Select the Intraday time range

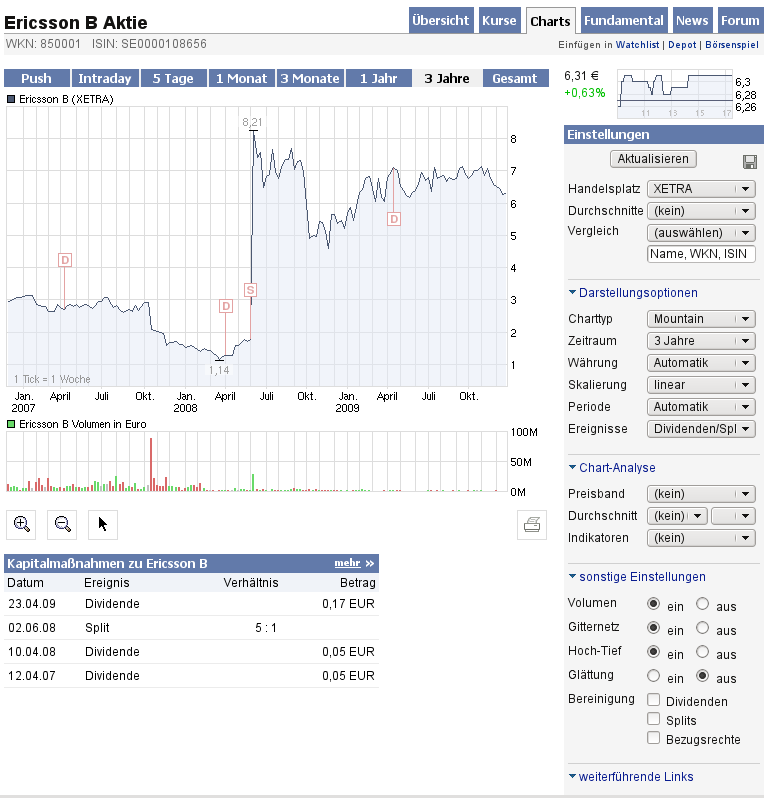[x=105, y=78]
